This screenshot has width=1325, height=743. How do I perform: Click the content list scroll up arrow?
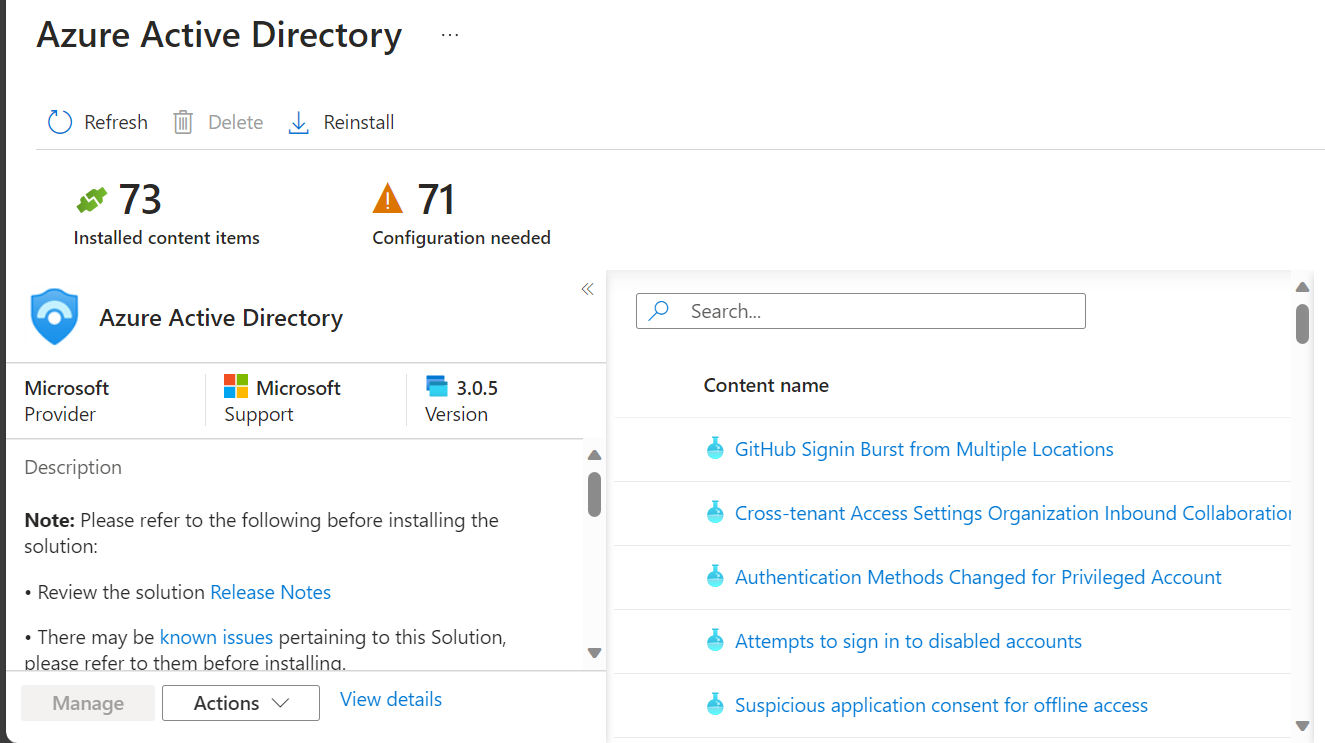pyautogui.click(x=1302, y=287)
